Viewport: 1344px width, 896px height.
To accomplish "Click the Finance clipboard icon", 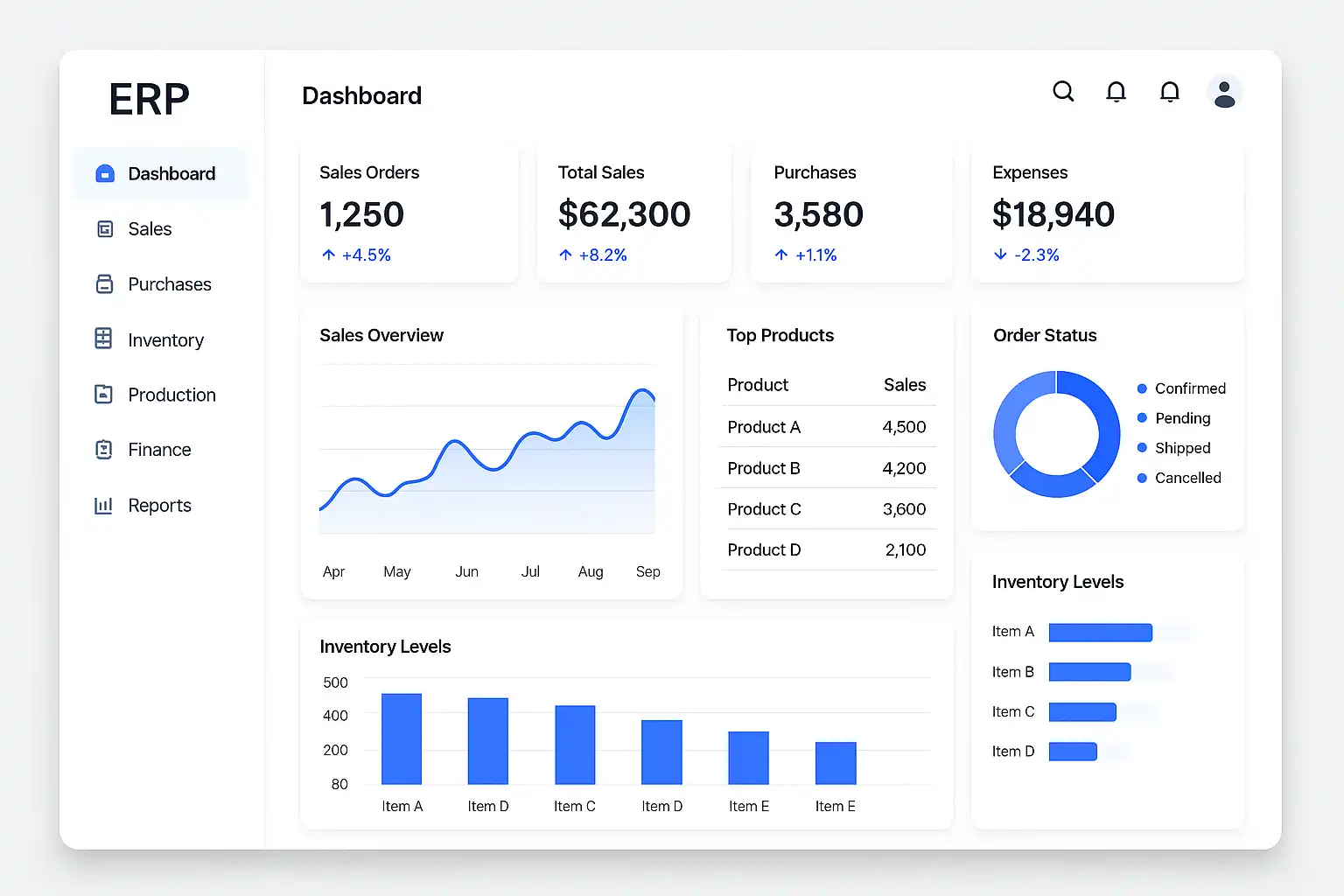I will [x=103, y=450].
